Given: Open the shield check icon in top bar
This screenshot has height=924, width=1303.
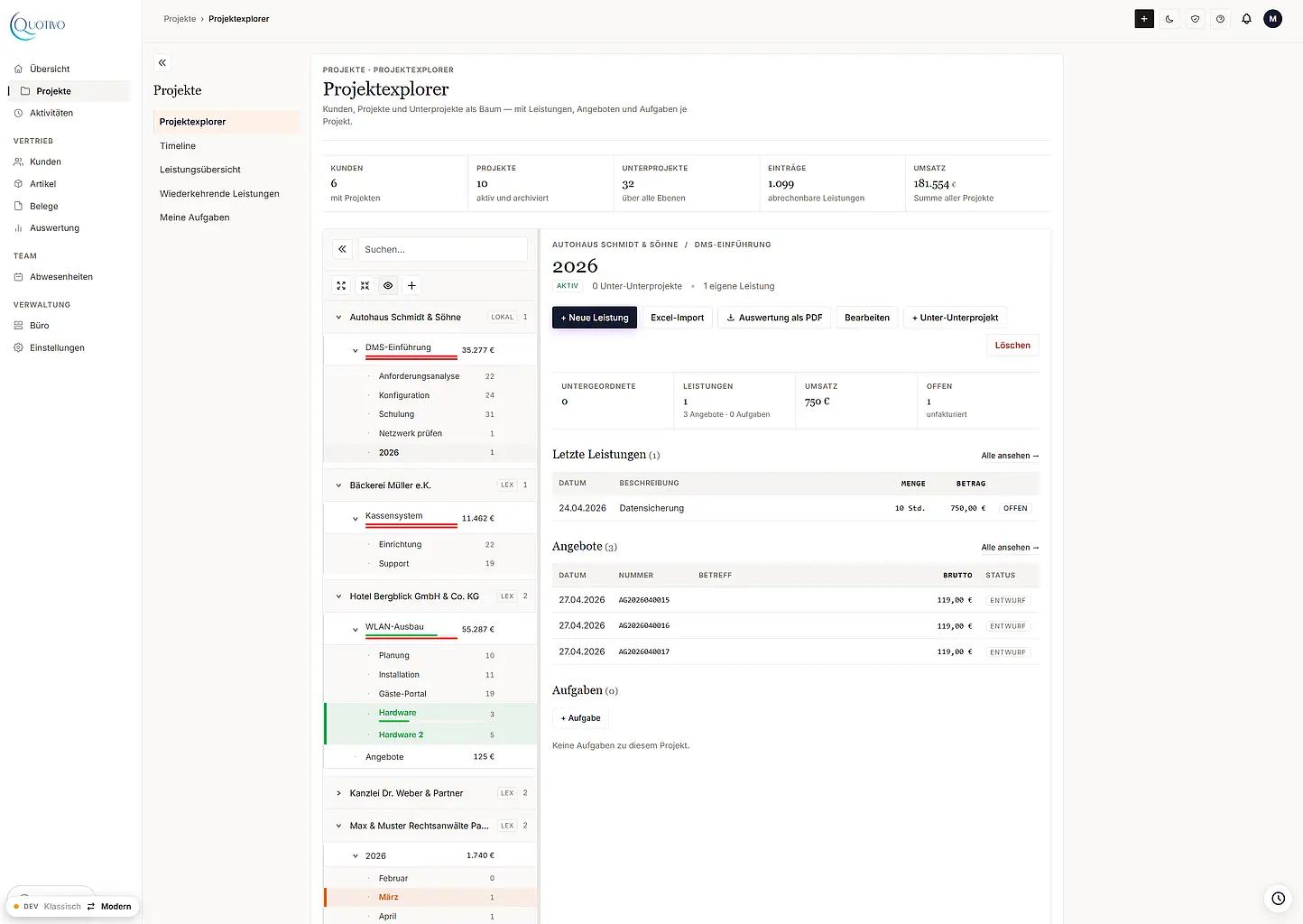Looking at the screenshot, I should point(1195,19).
